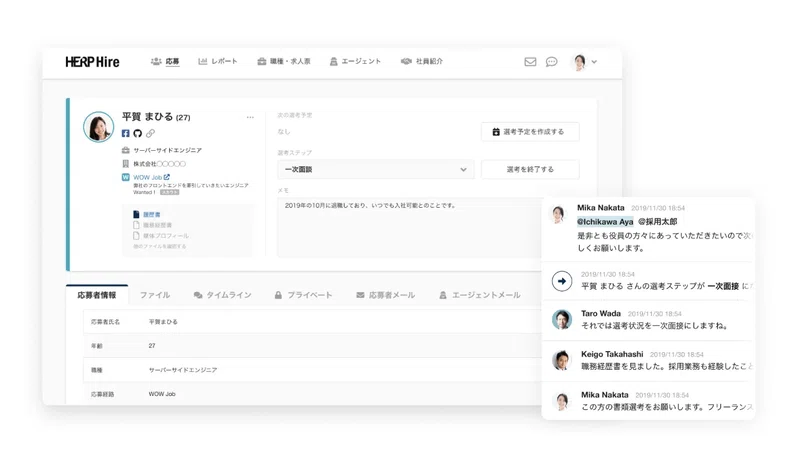The width and height of the screenshot is (800, 458).
Task: Click the dark document icon beside 履歴書
Action: pyautogui.click(x=136, y=214)
